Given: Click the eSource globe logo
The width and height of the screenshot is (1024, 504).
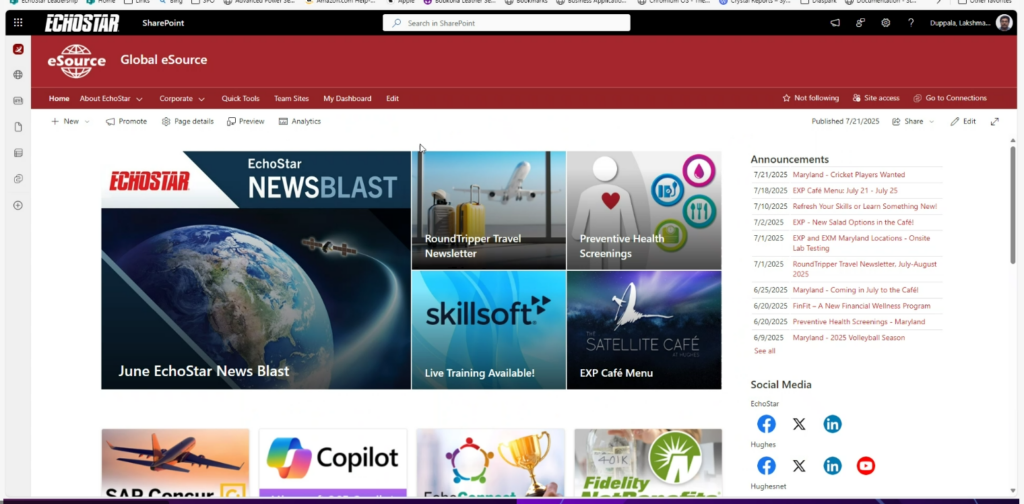Looking at the screenshot, I should click(76, 61).
